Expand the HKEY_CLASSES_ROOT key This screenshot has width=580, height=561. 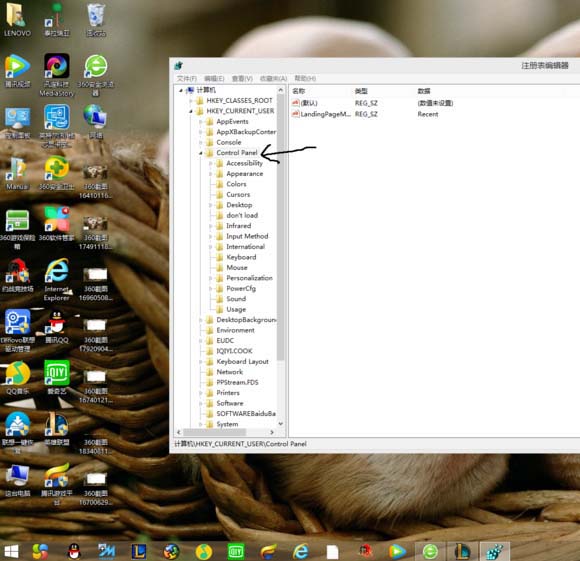191,101
